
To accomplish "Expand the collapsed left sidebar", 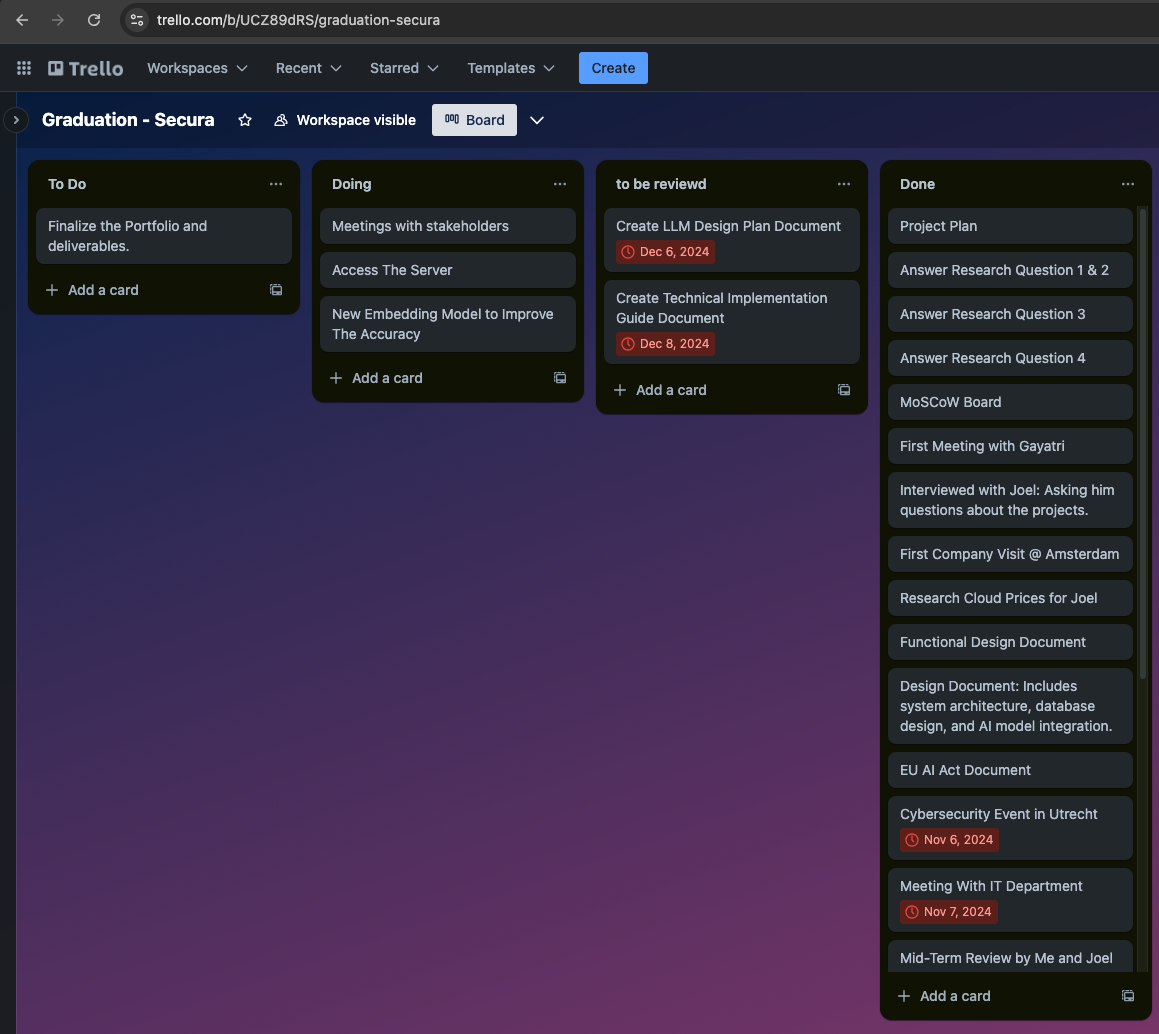I will point(16,120).
